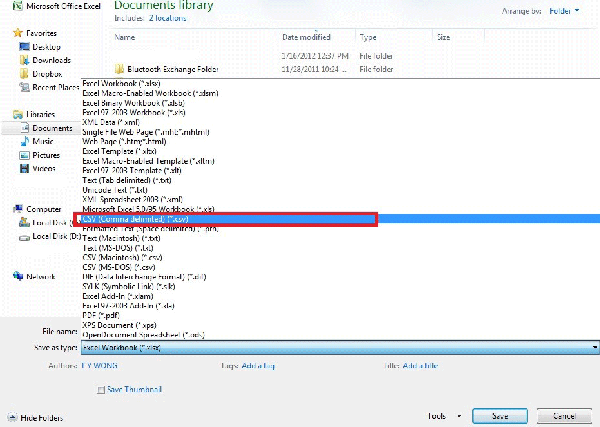Screen dimensions: 600x427
Task: Select the Bluetooth Exchange Folder row name
Action: (x=173, y=69)
